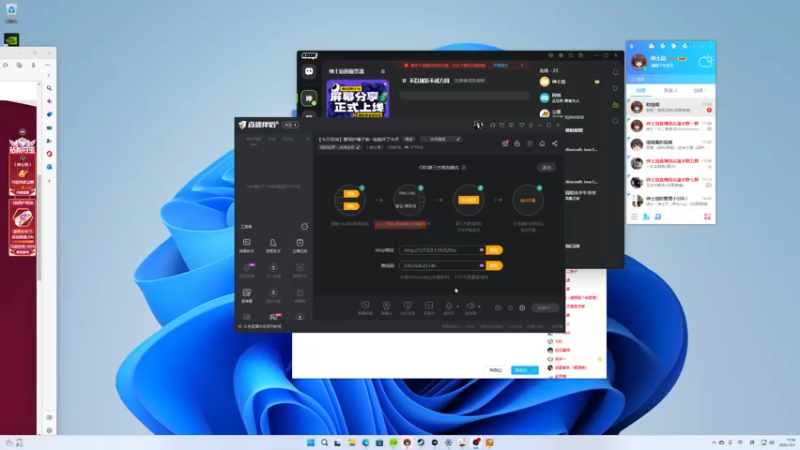Edit the stream title pencil icon
This screenshot has height=450, width=800.
(x=458, y=139)
